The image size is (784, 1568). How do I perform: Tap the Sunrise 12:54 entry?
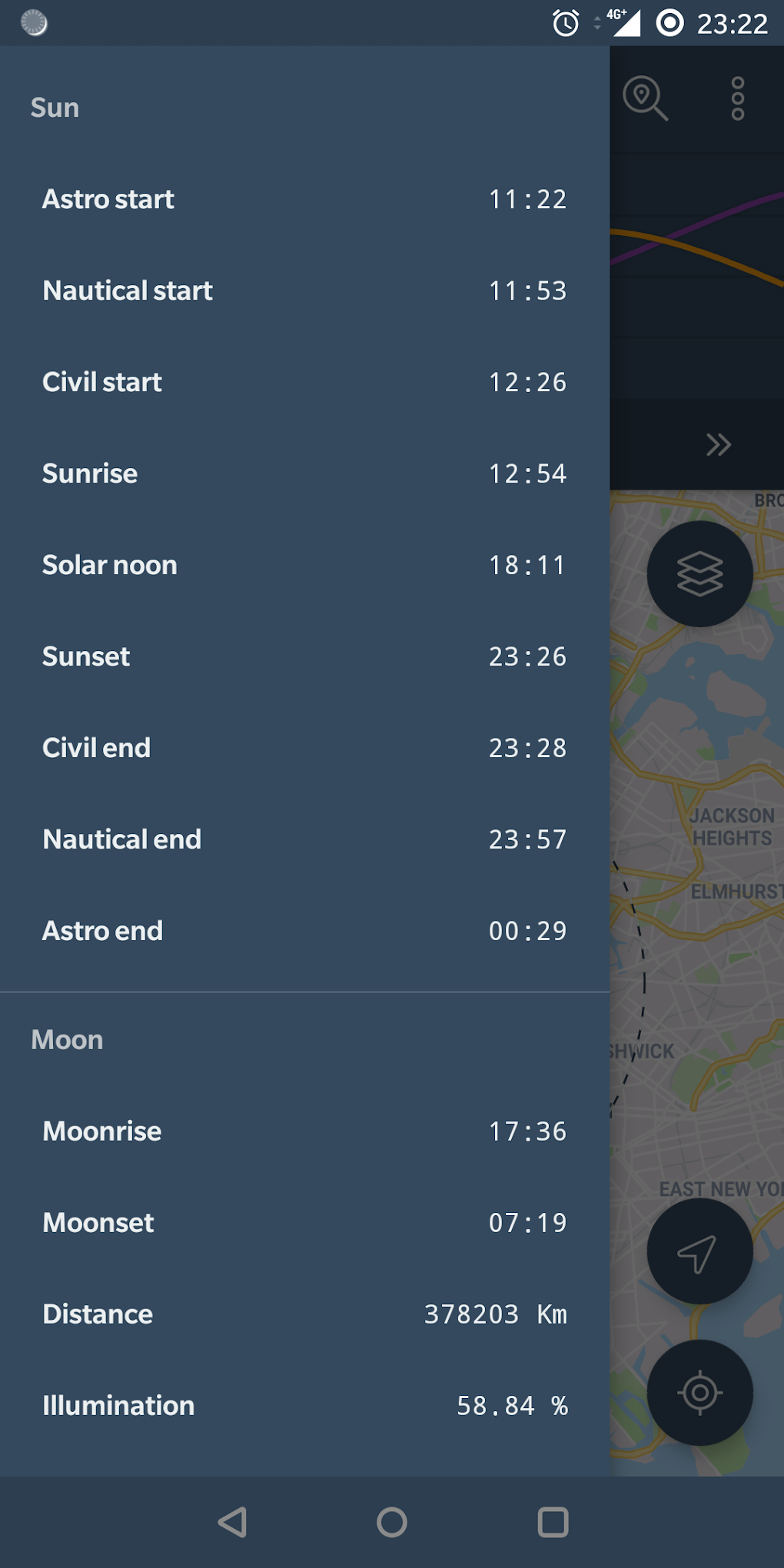click(x=304, y=473)
